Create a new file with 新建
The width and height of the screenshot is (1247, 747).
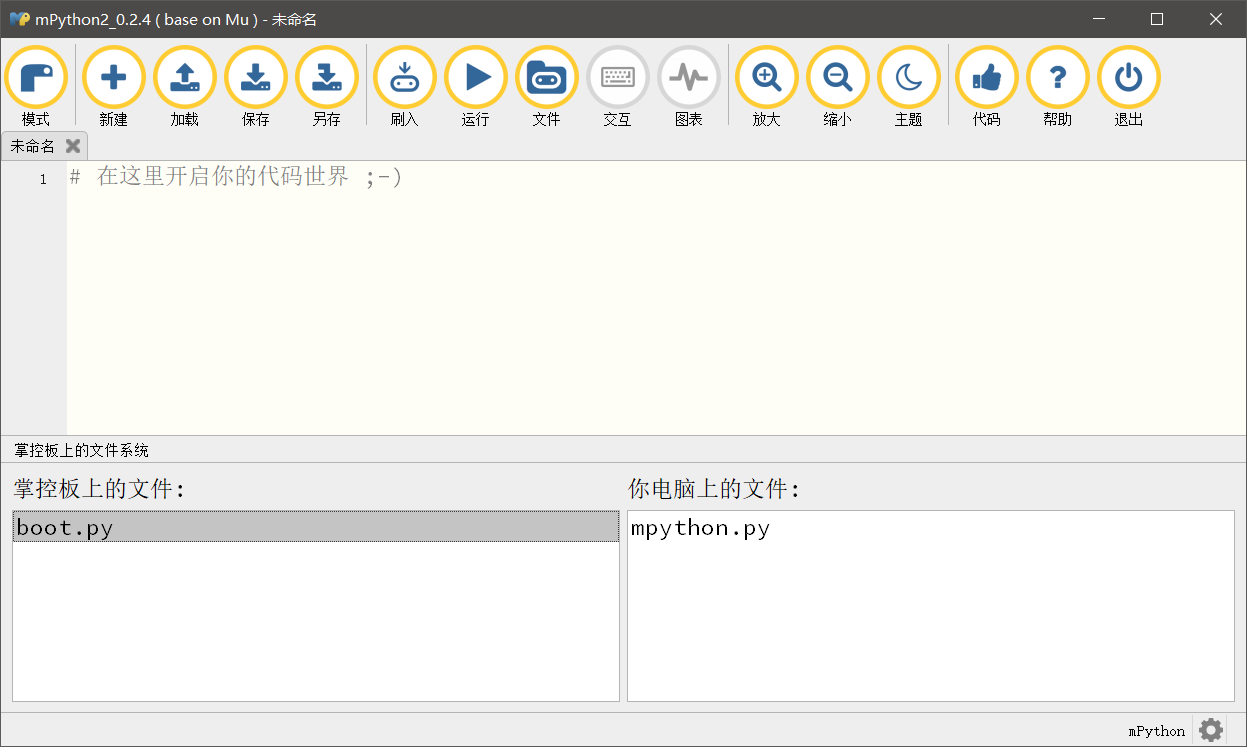(113, 86)
